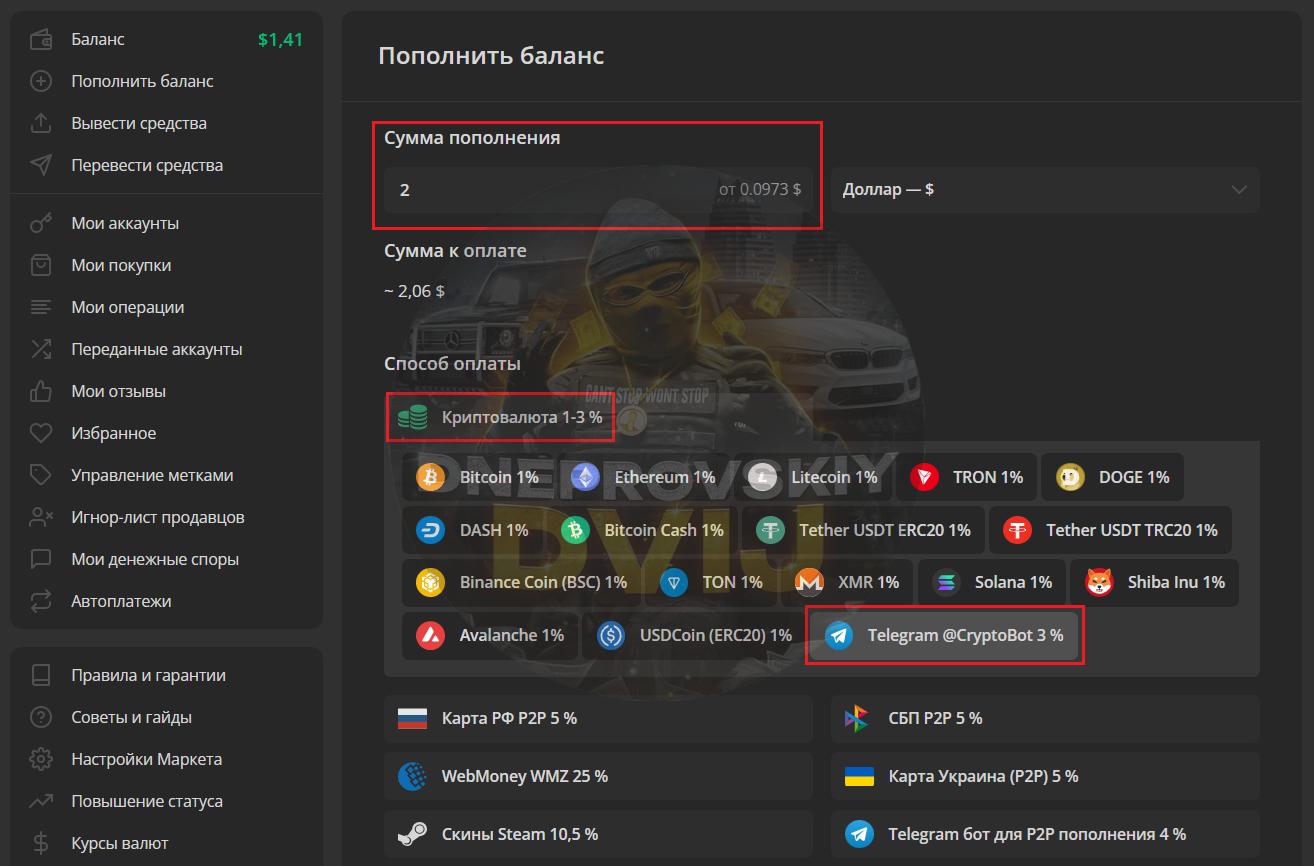The width and height of the screenshot is (1314, 866).
Task: Open Вывести средства menu item
Action: pyautogui.click(x=139, y=124)
